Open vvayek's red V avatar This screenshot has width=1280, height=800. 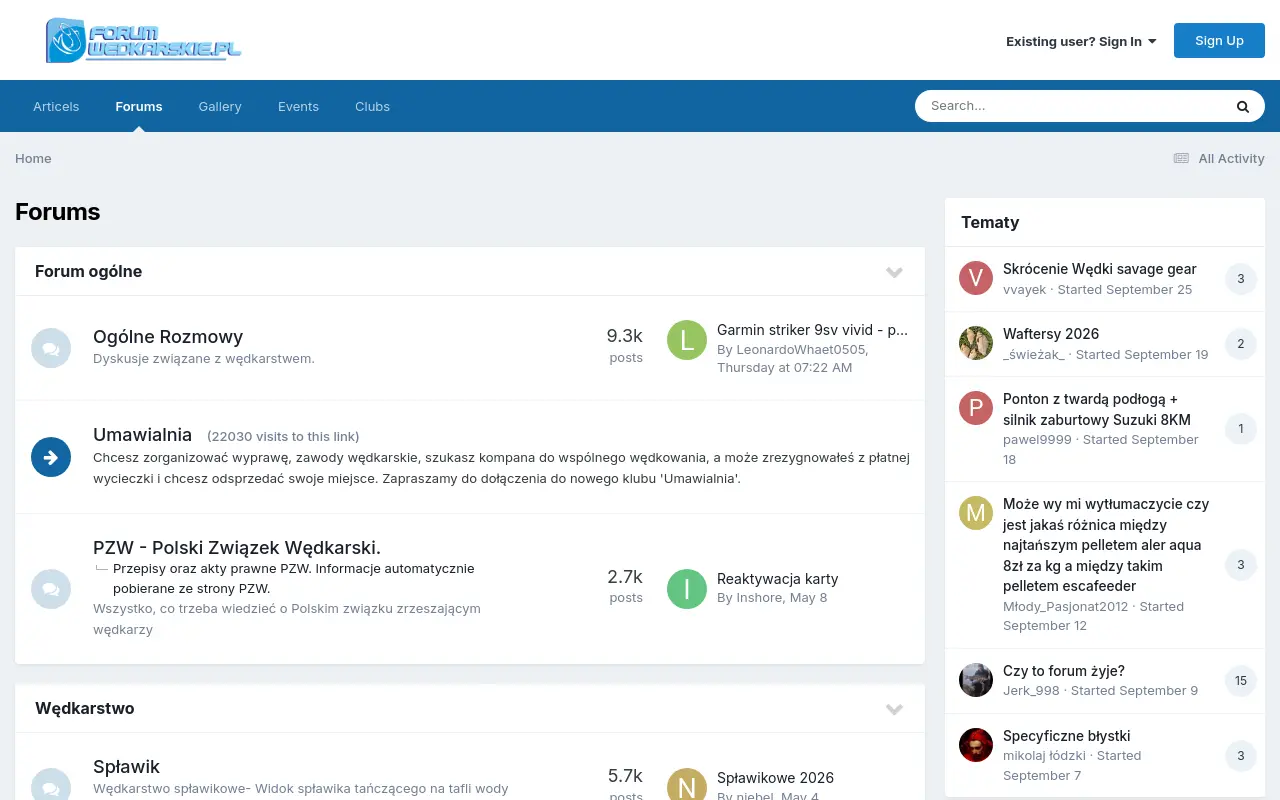[976, 278]
